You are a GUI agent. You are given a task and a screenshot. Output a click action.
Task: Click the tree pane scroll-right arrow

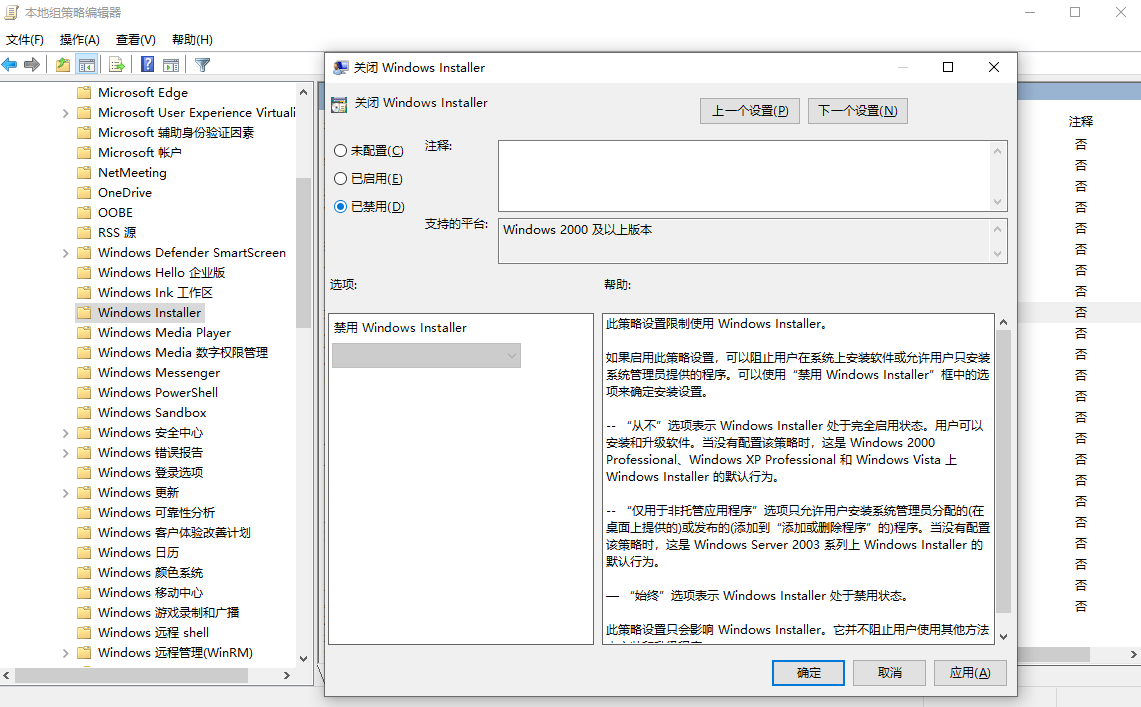point(287,675)
